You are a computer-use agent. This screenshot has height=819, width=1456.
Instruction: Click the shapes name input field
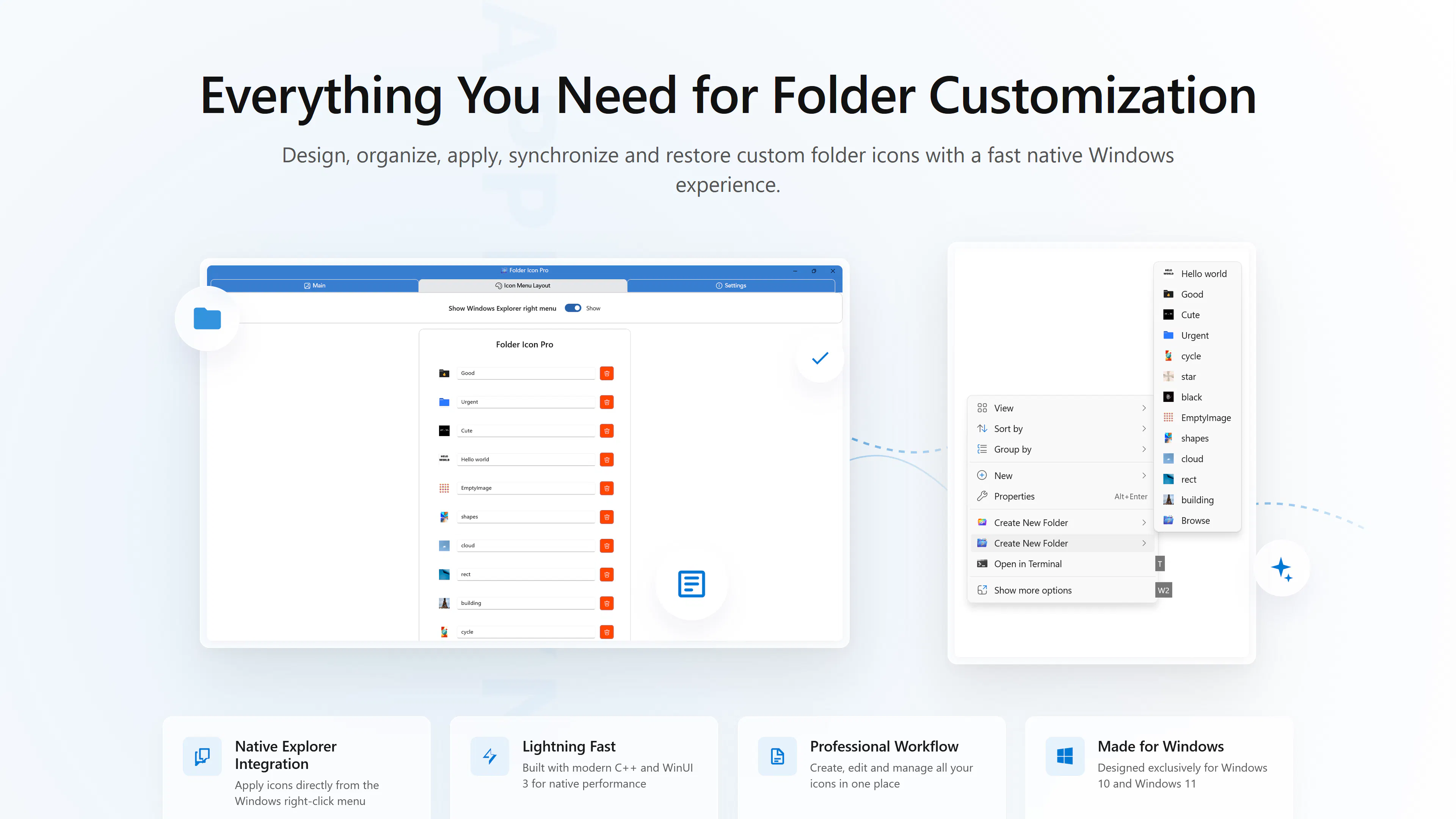click(526, 517)
